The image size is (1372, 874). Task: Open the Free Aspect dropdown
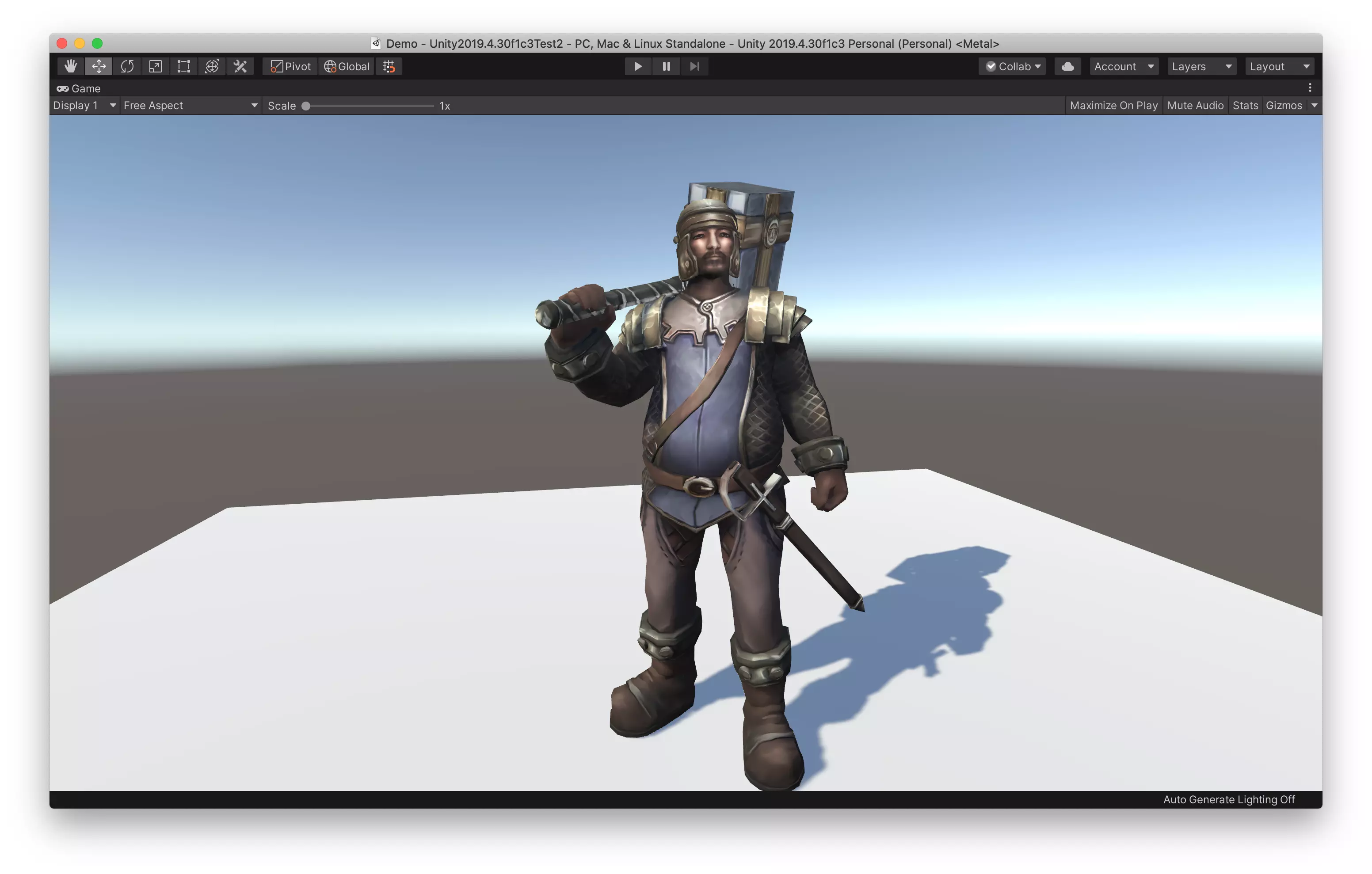pos(191,106)
